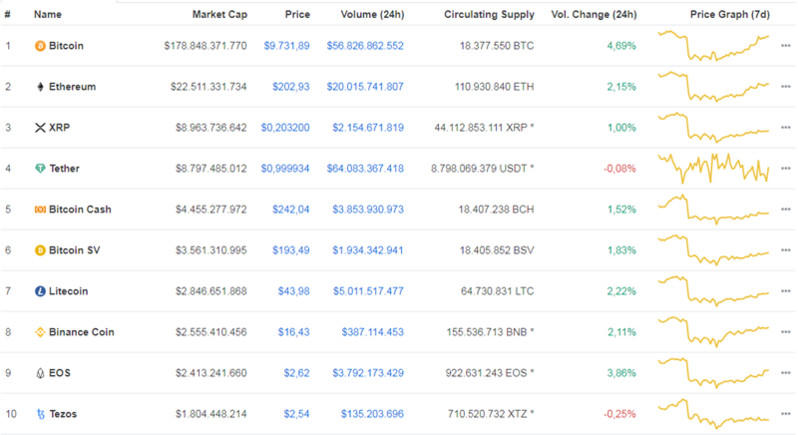Screen dimensions: 798x435
Task: Open the three-dot menu on Tether row
Action: pyautogui.click(x=786, y=169)
